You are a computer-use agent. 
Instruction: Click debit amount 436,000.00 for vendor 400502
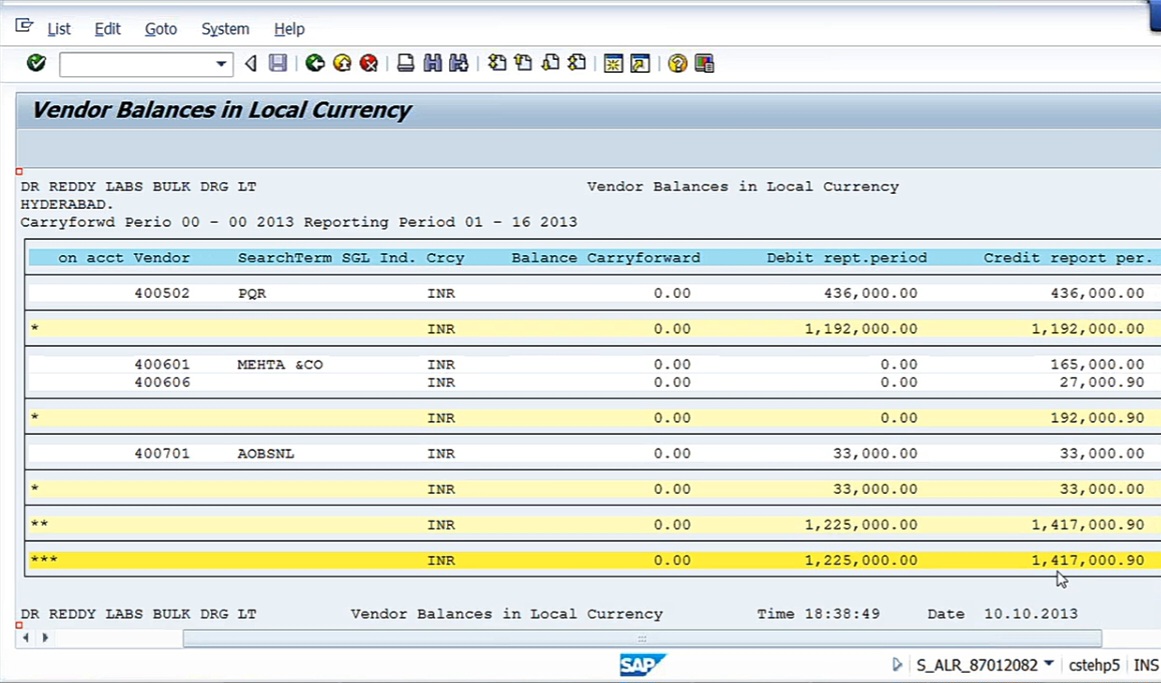tap(871, 293)
